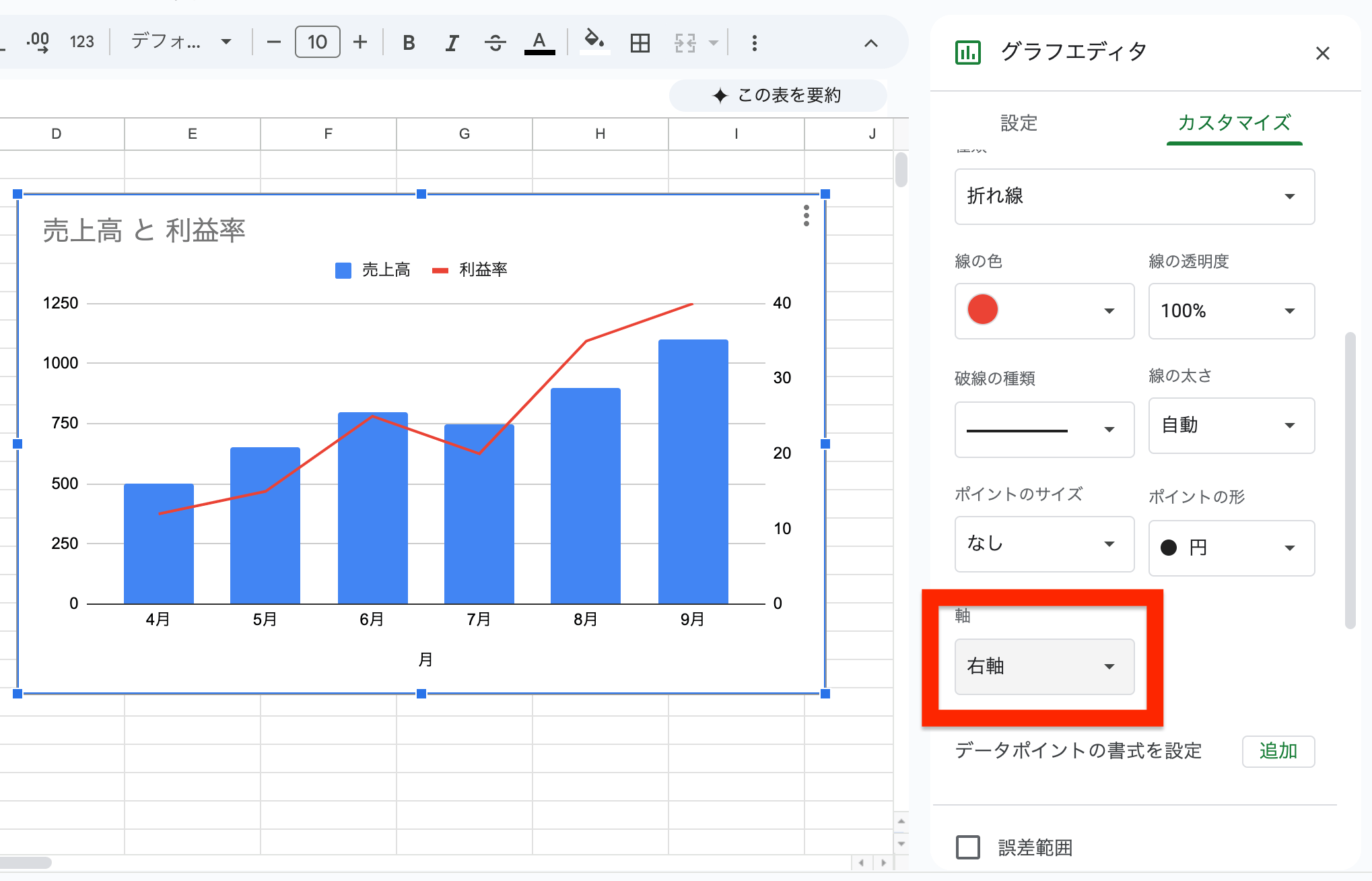Apply strikethrough formatting

495,42
